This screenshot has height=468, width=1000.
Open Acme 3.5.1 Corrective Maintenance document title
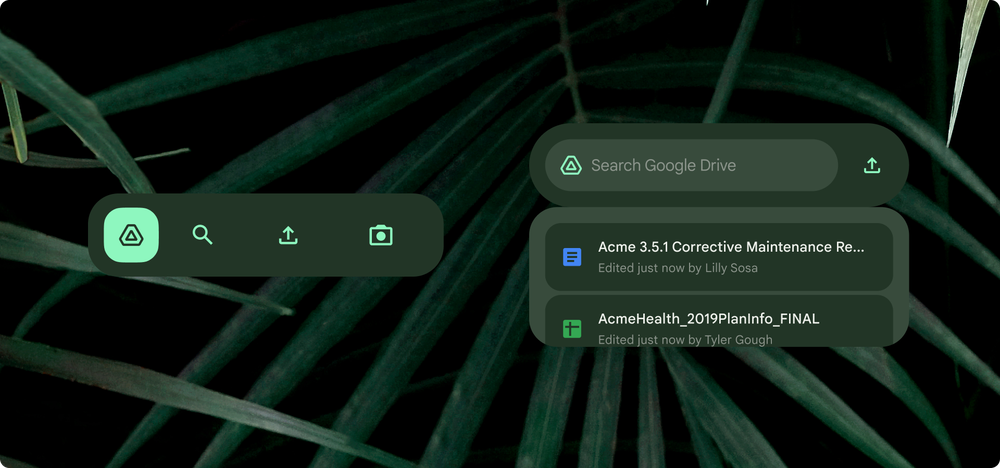[x=730, y=247]
